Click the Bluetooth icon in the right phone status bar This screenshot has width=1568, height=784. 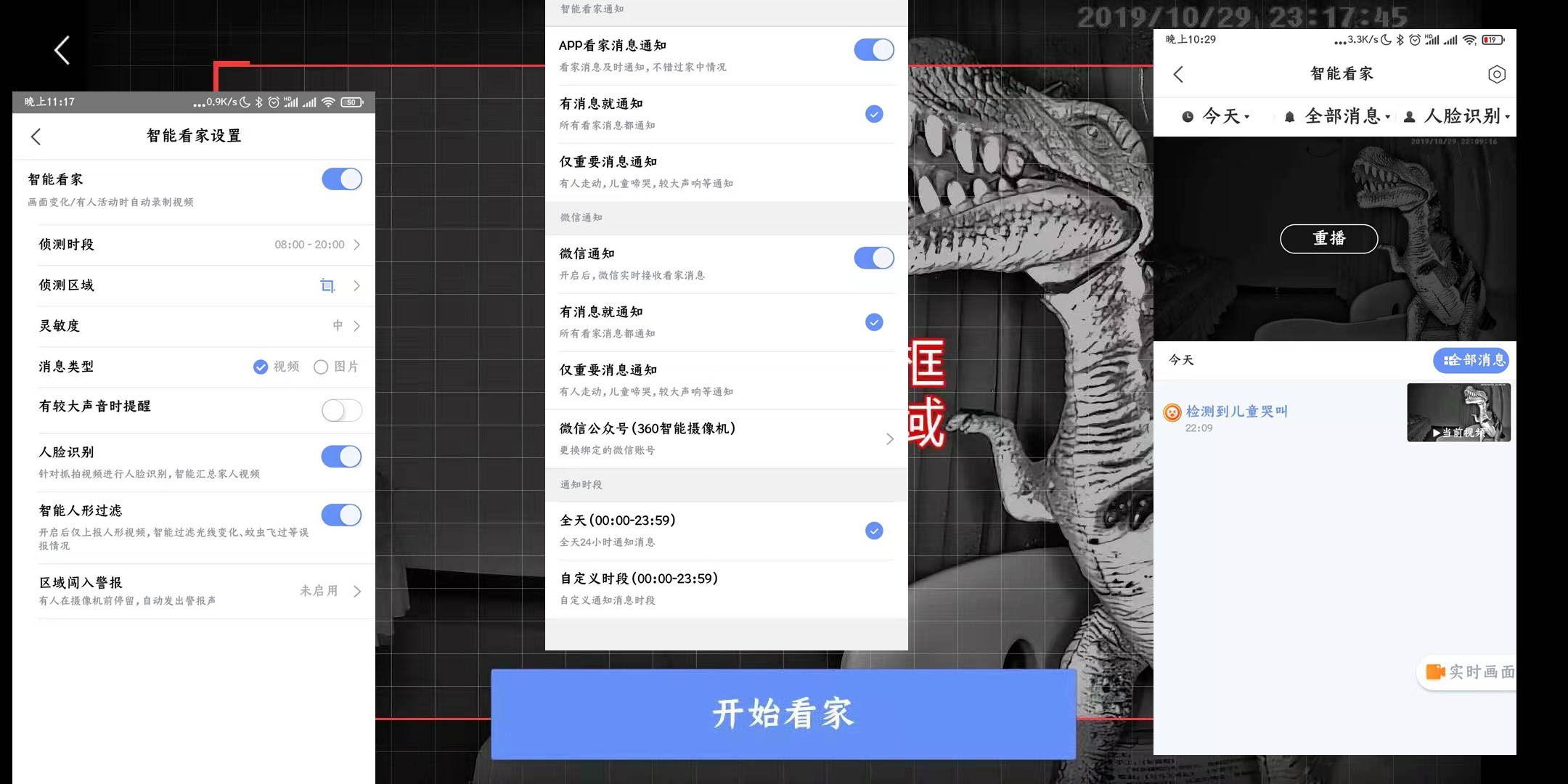click(x=1400, y=40)
